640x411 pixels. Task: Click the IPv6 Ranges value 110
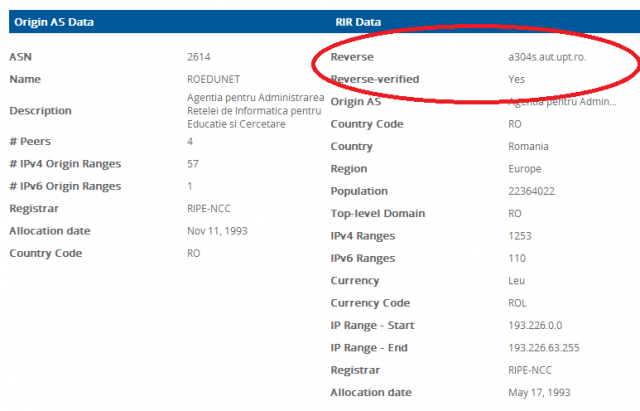point(517,258)
